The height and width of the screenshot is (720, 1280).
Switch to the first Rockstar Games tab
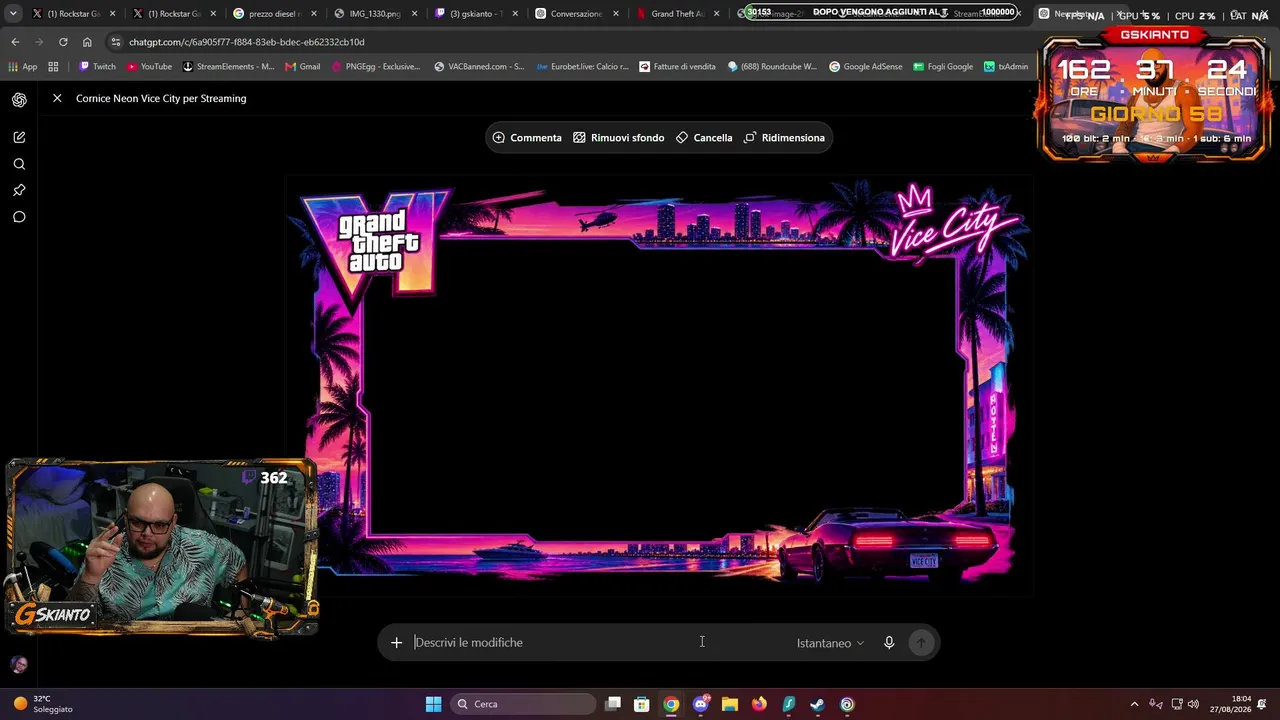click(73, 14)
